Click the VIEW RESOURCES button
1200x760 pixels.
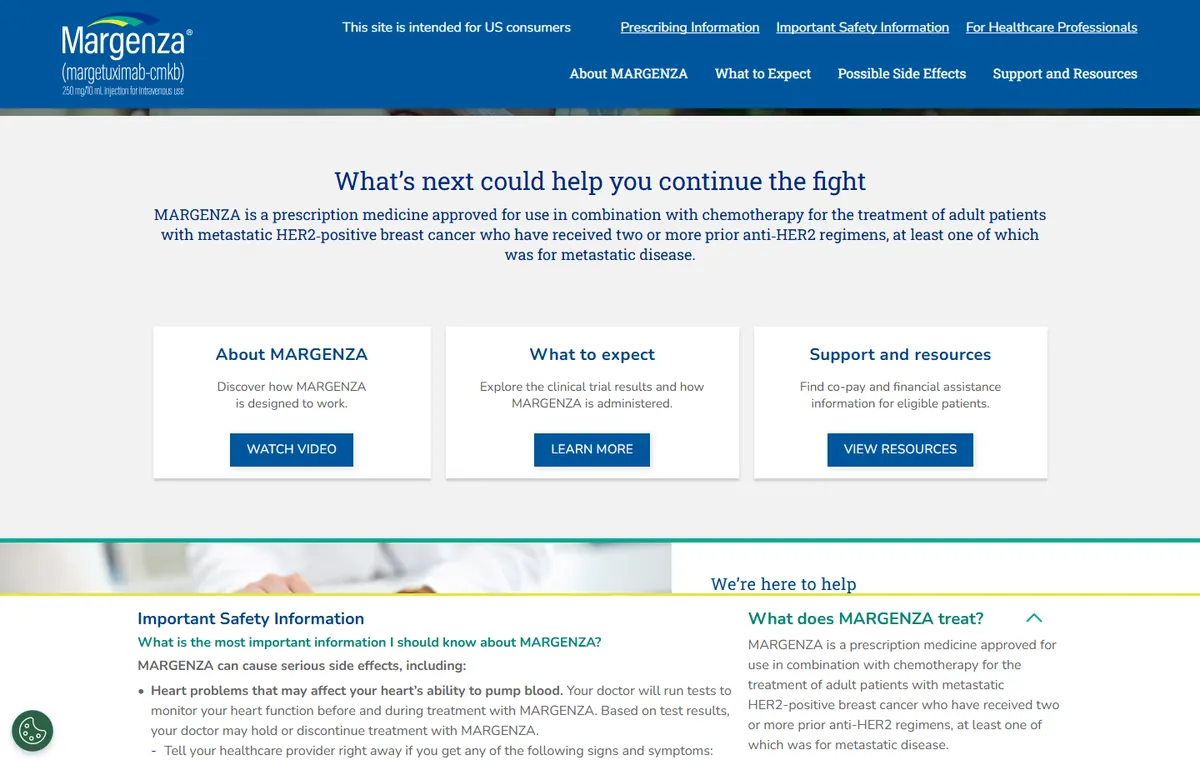(x=900, y=449)
